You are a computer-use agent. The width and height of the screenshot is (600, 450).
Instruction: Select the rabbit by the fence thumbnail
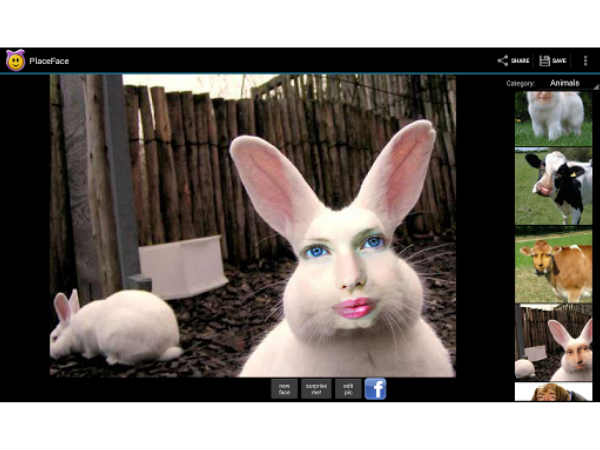tap(553, 342)
